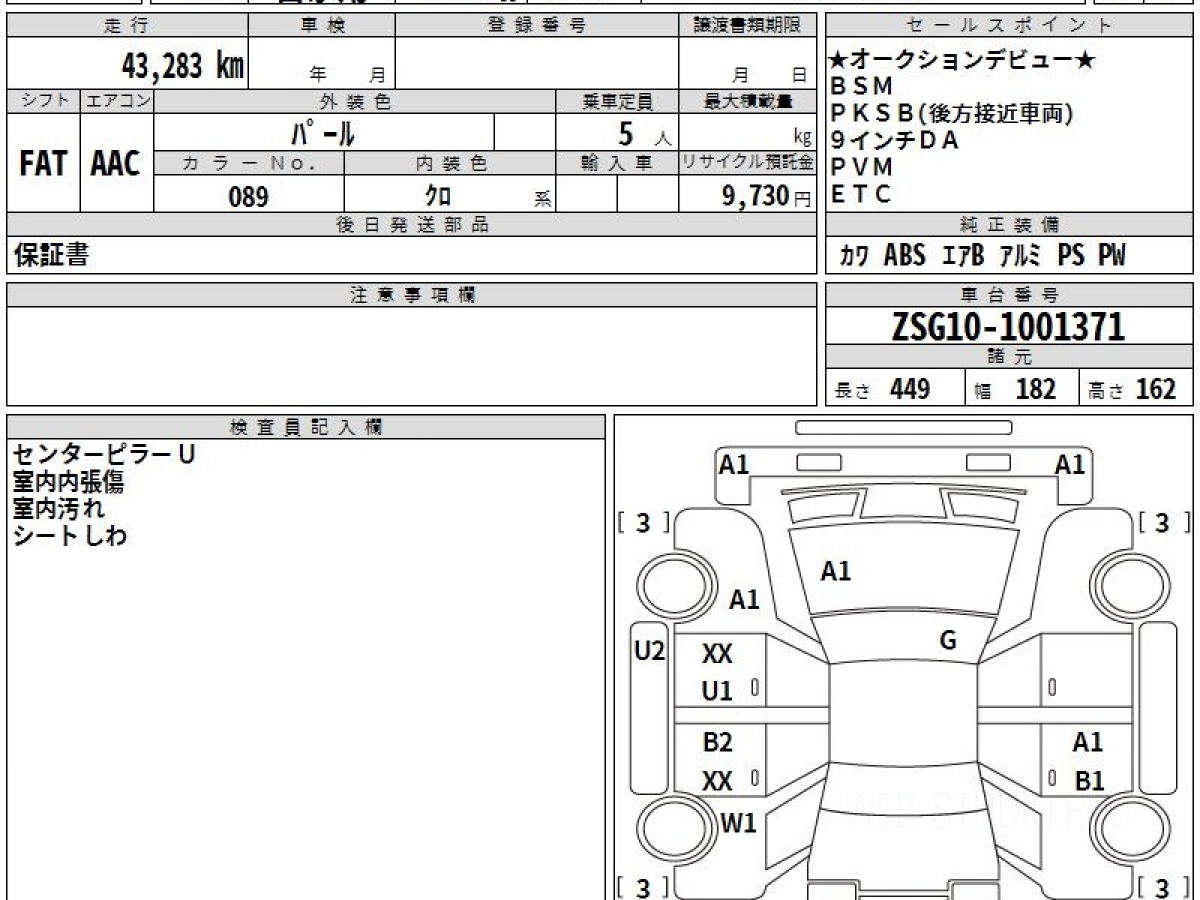Click the カラーNo. header

click(x=249, y=163)
